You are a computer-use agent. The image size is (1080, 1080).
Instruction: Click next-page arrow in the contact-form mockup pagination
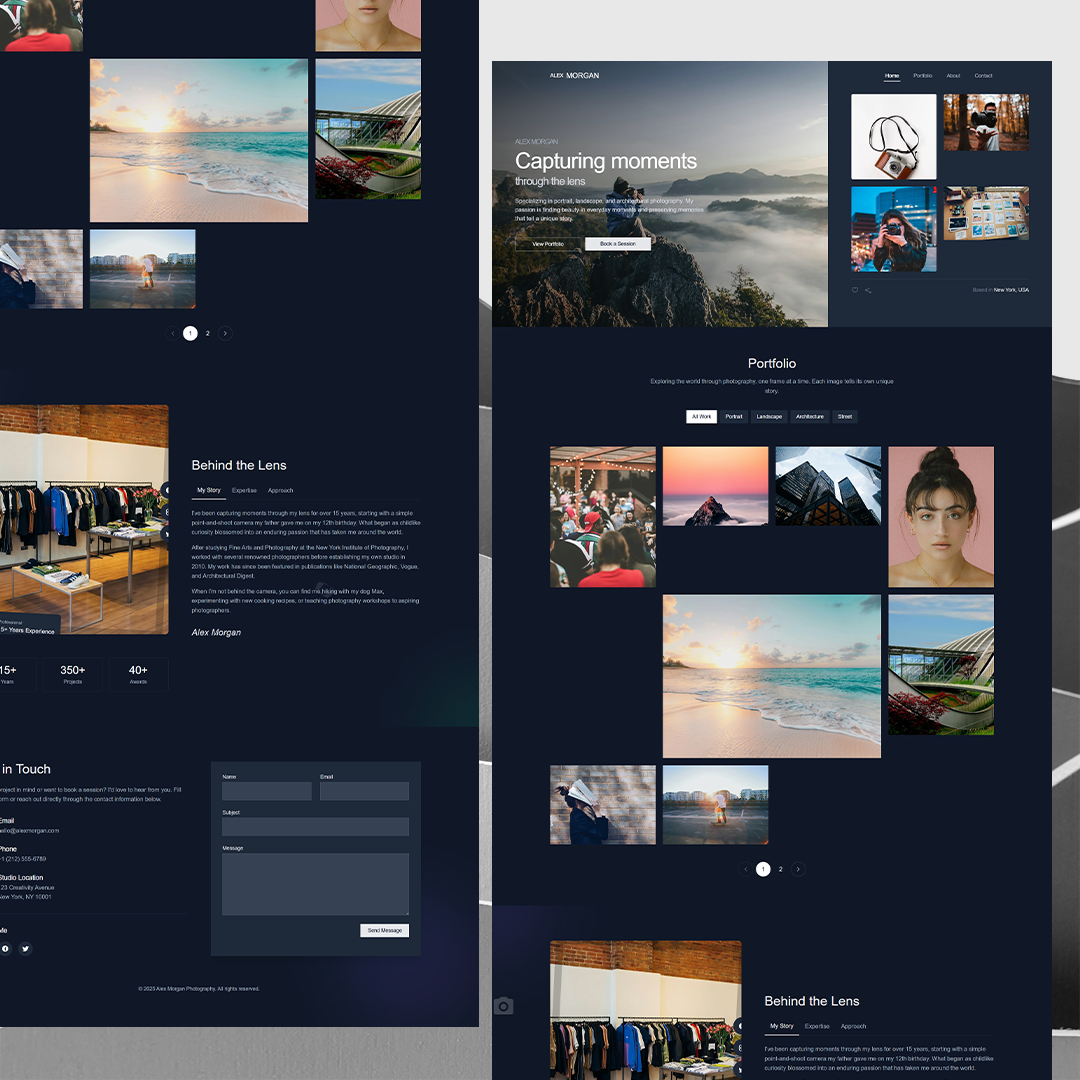(225, 333)
